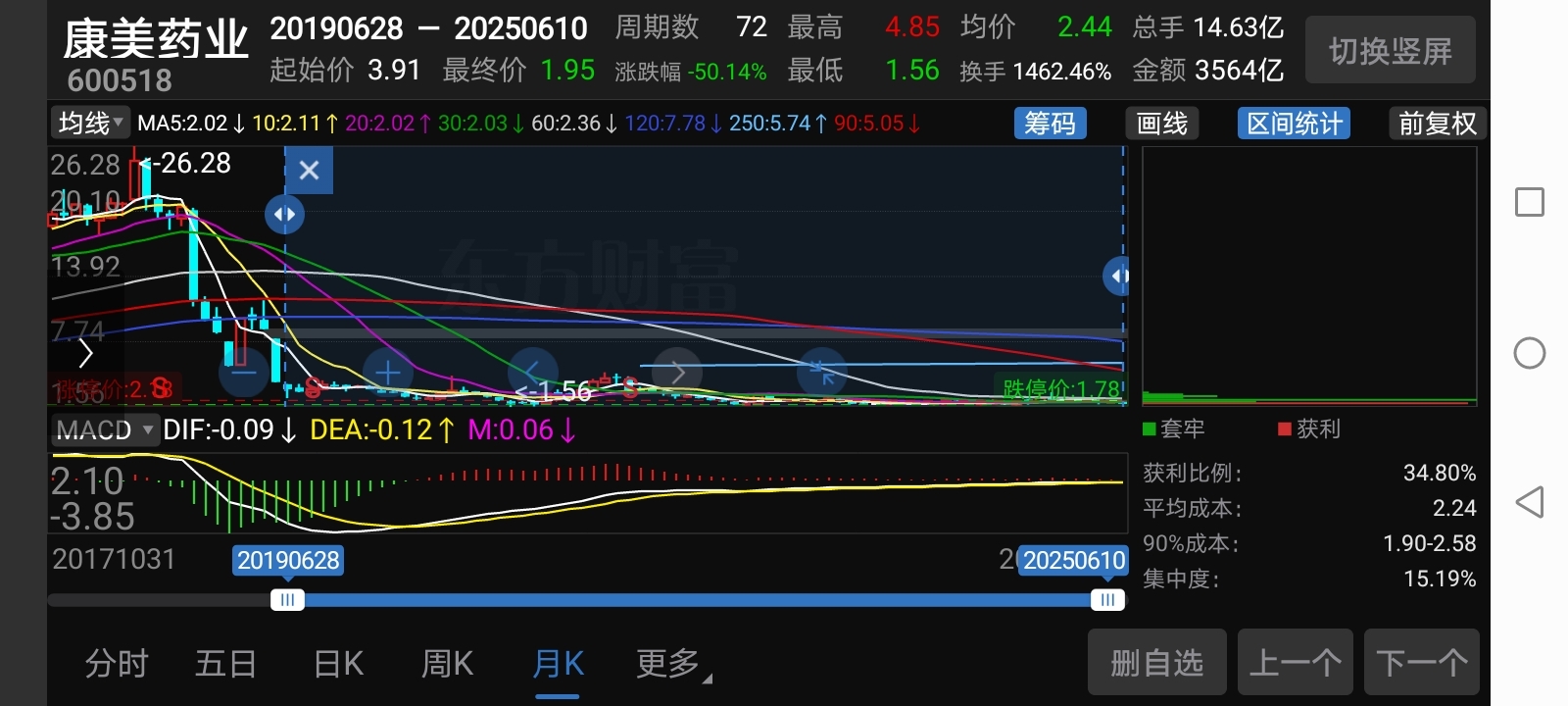
Task: Tap the green 套牢 legend item
Action: click(1174, 429)
